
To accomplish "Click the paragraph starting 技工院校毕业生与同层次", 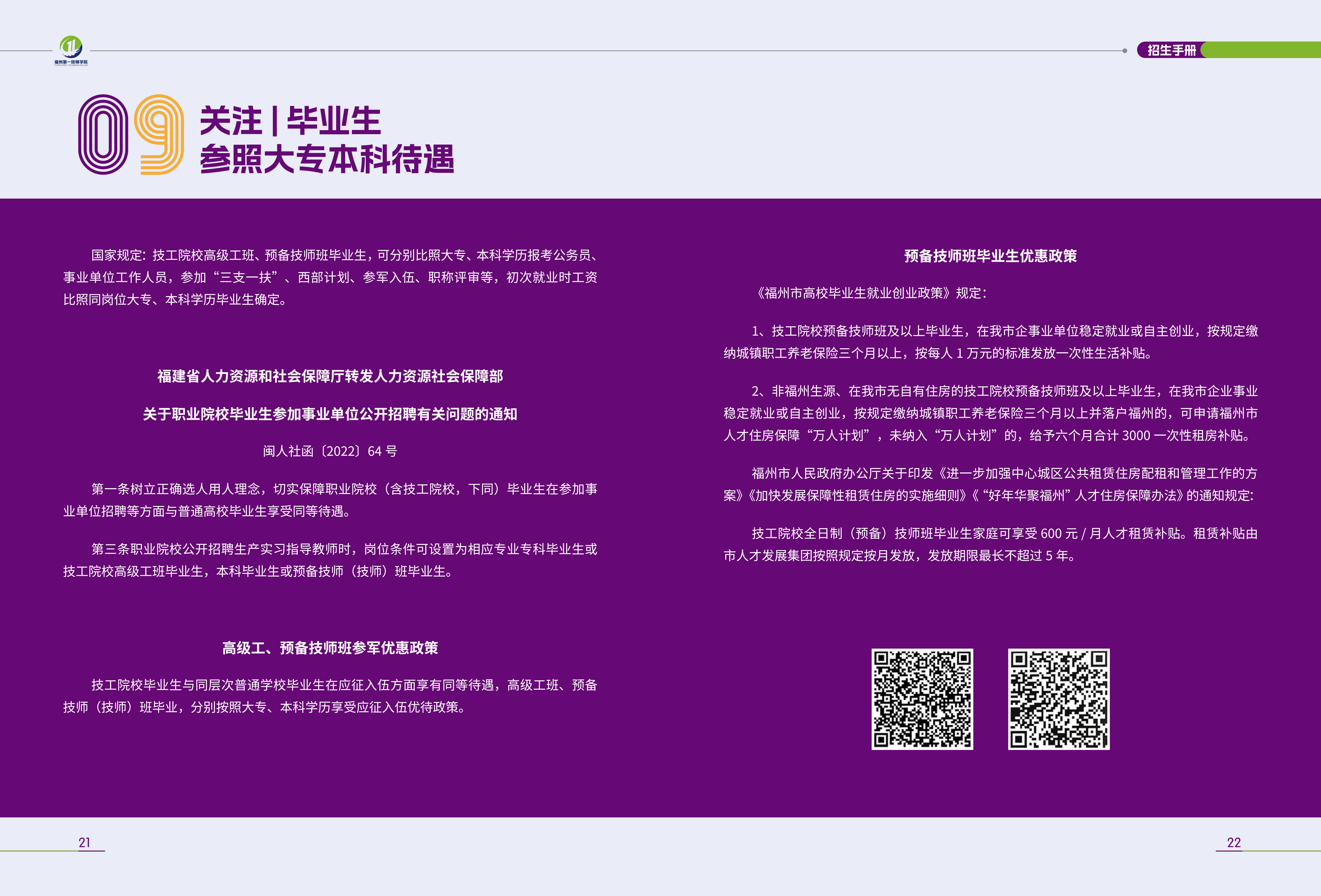I will (x=330, y=696).
